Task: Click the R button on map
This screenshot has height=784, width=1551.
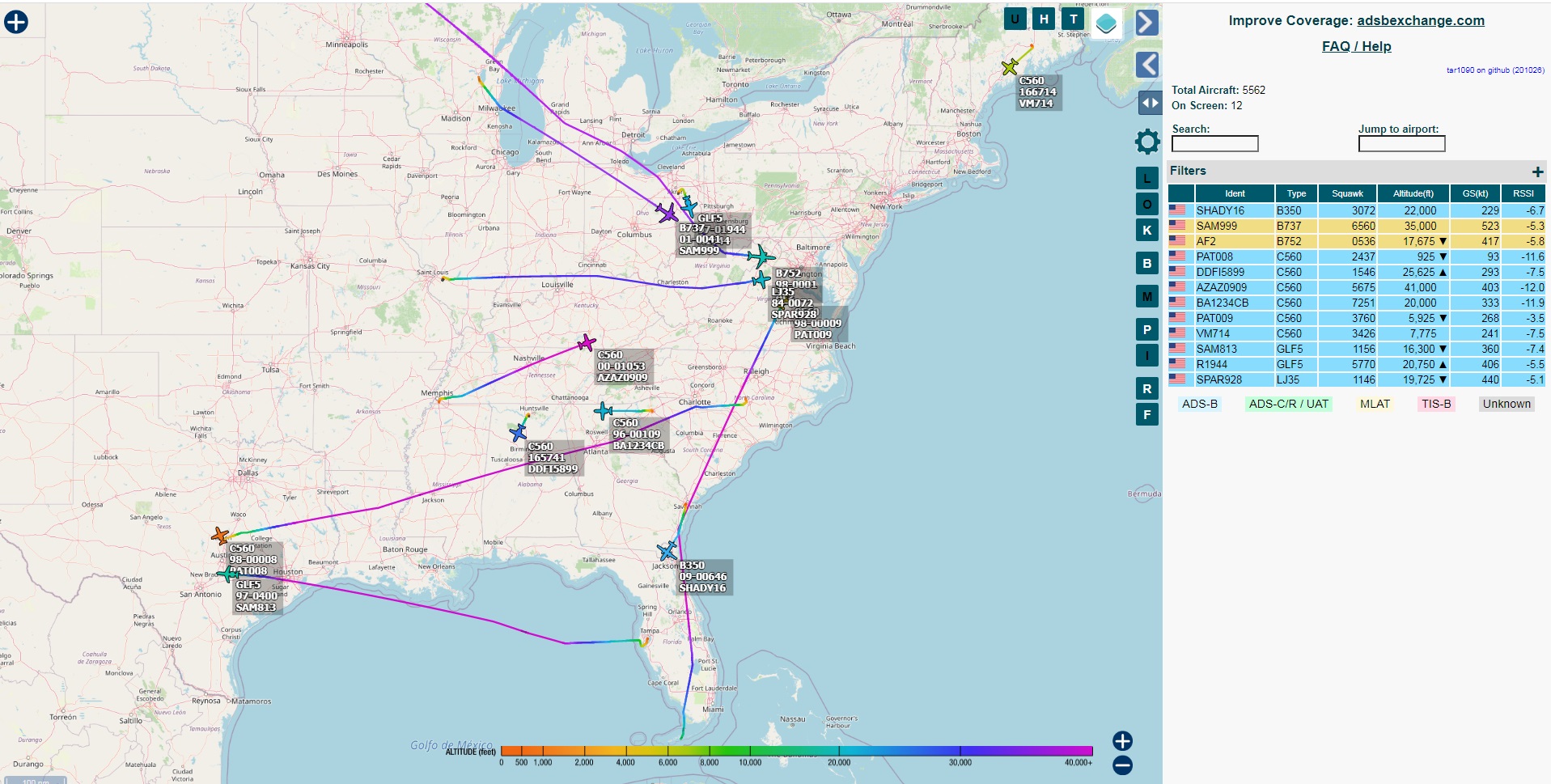Action: [1147, 388]
